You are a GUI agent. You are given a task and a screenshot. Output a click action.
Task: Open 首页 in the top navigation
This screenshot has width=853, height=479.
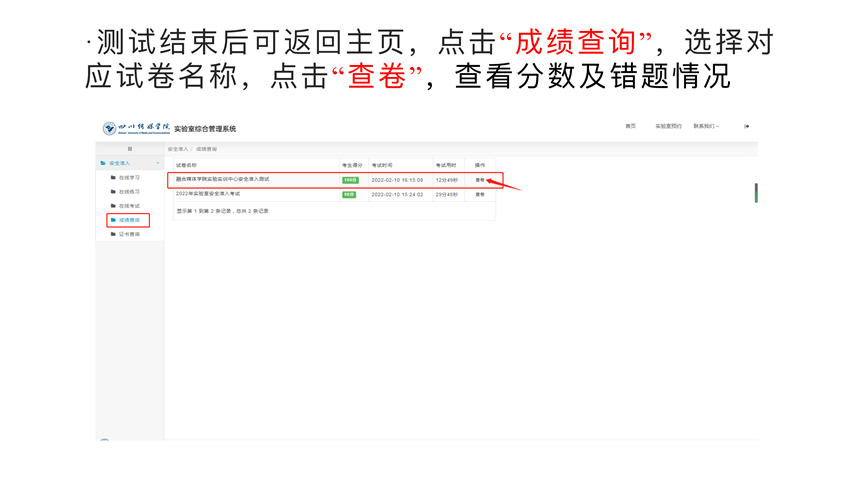coord(630,127)
